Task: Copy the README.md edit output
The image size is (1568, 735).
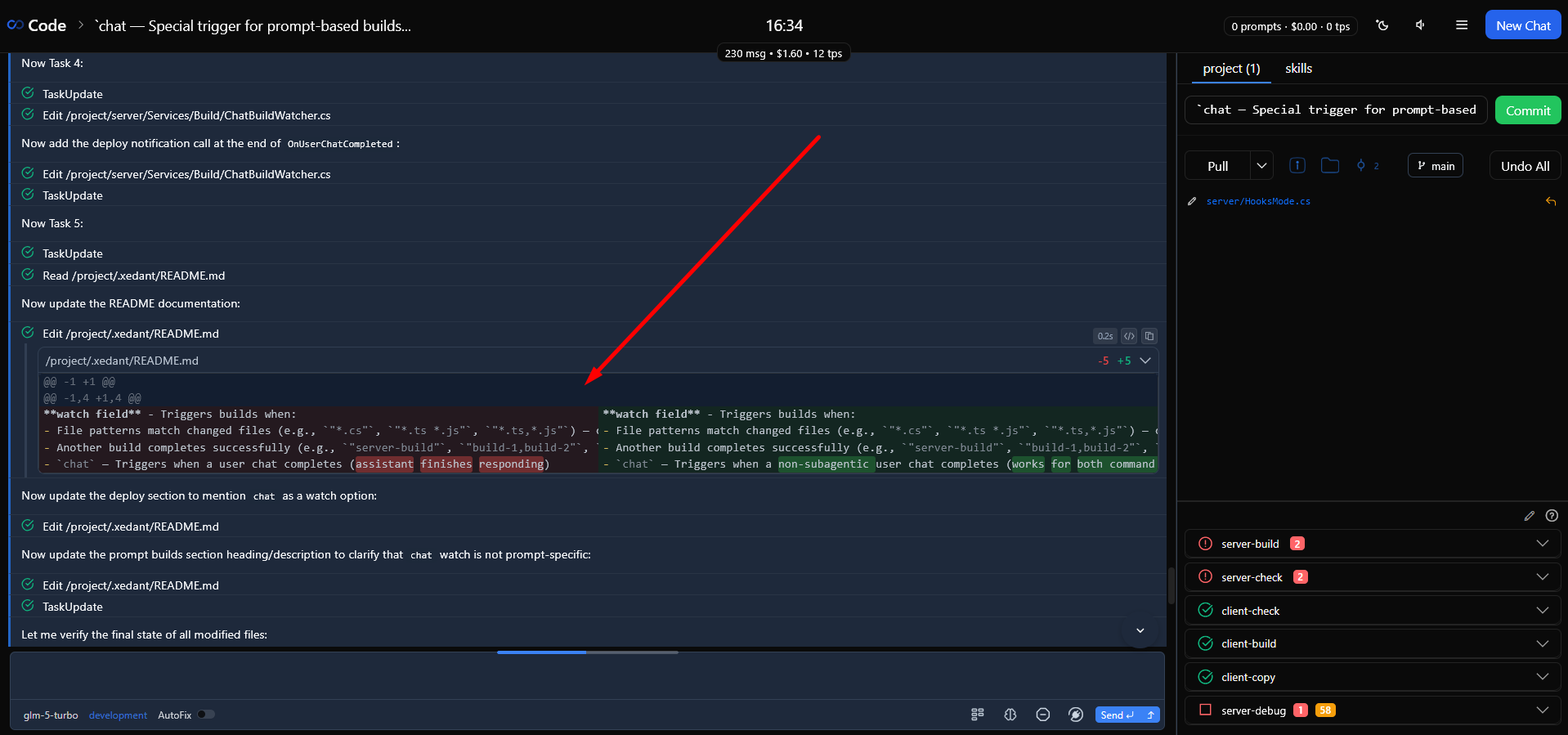Action: click(1149, 336)
